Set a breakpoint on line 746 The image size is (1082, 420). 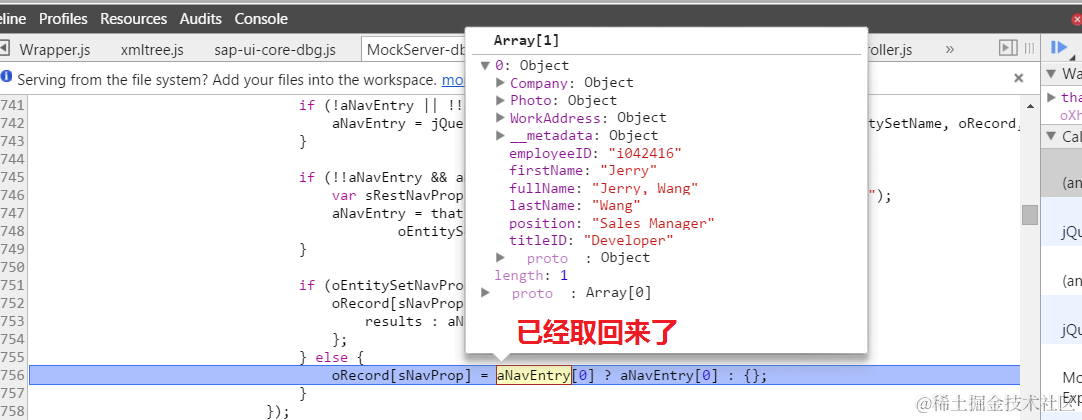pos(12,195)
